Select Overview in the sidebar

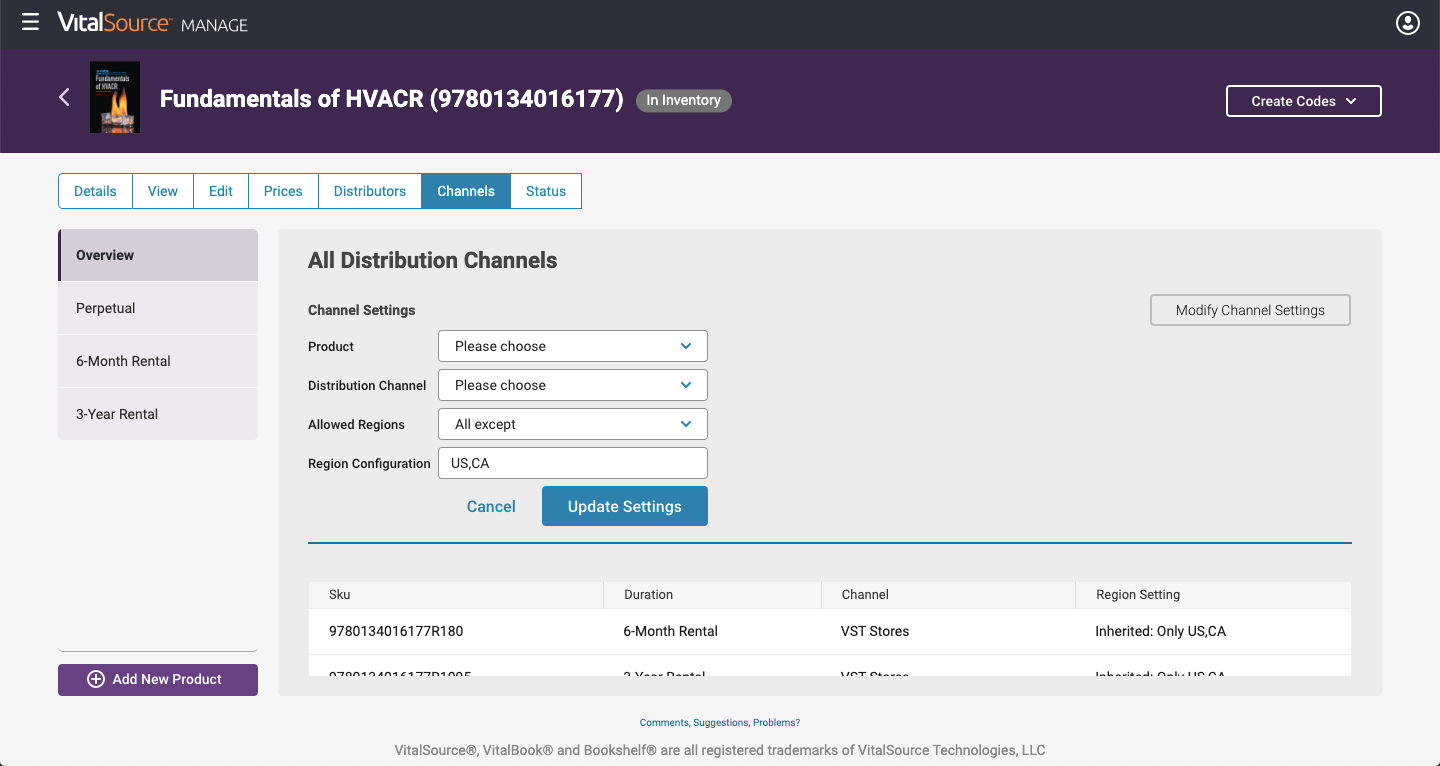[158, 255]
